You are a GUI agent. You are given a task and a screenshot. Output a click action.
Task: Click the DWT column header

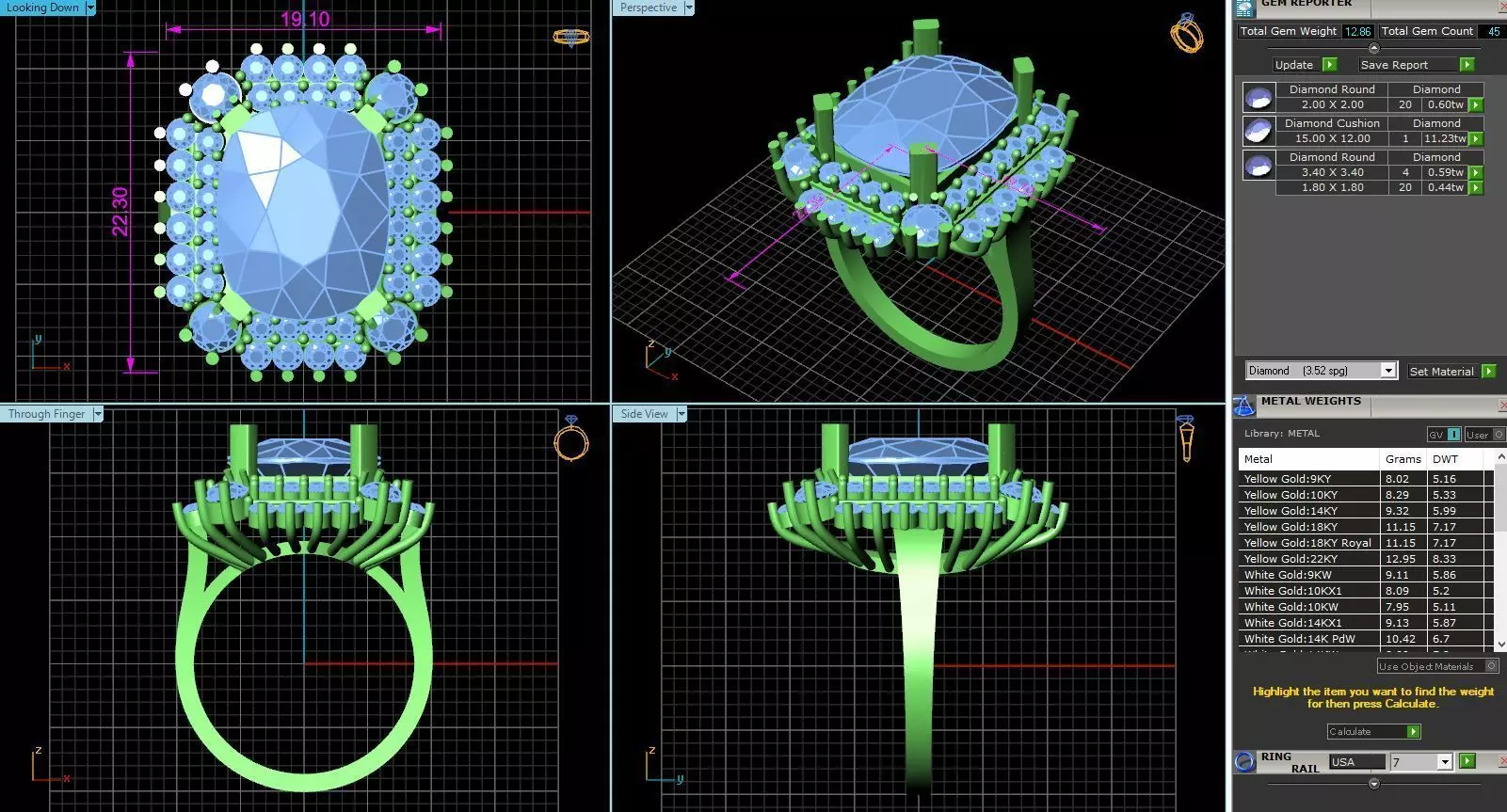(x=1455, y=459)
